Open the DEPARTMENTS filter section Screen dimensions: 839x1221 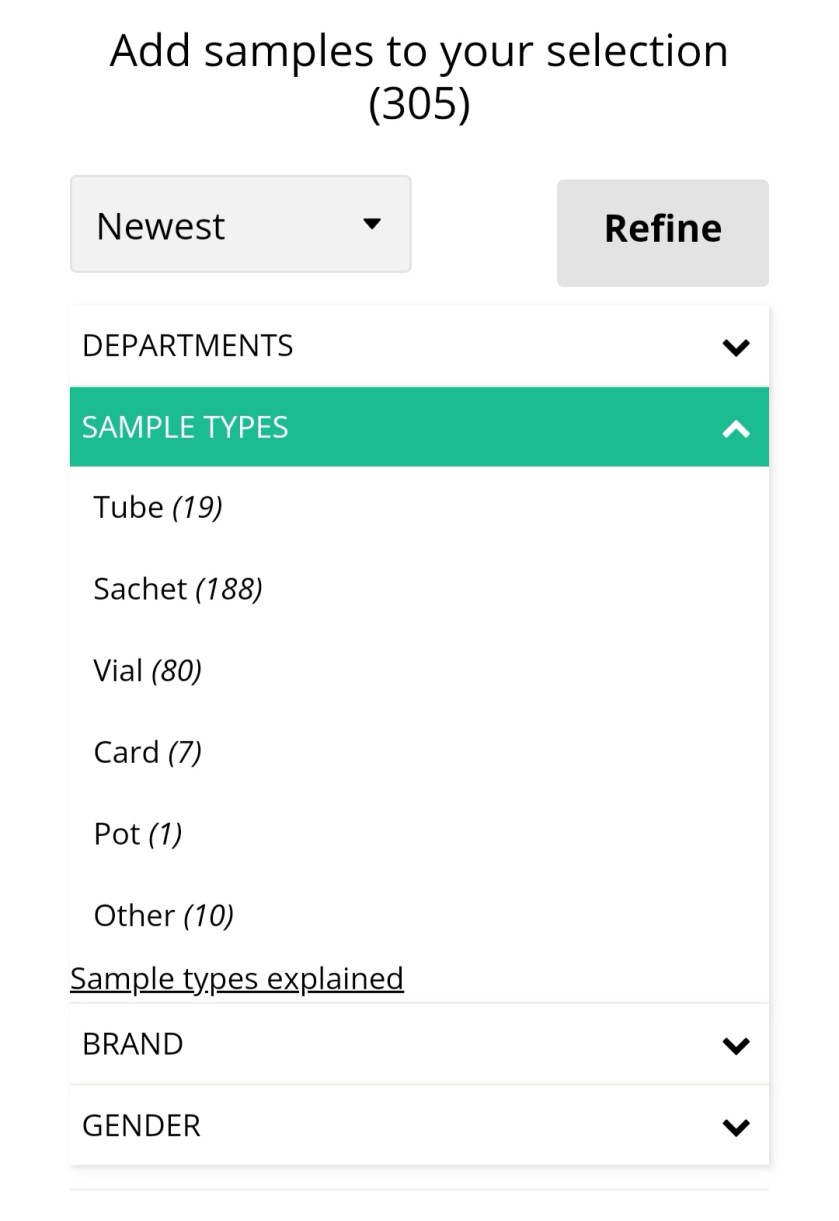tap(188, 346)
